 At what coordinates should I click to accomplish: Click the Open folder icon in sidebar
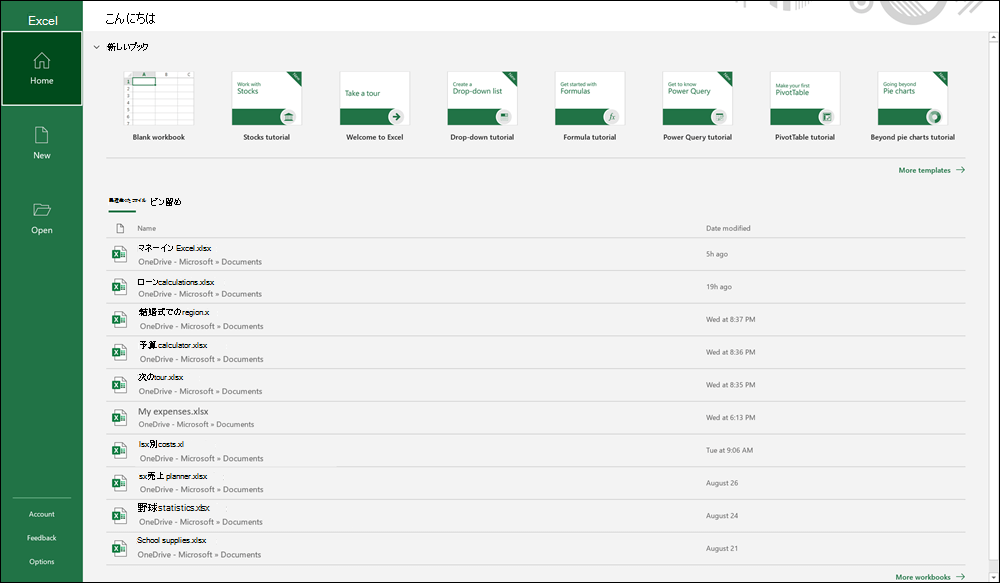pos(41,210)
